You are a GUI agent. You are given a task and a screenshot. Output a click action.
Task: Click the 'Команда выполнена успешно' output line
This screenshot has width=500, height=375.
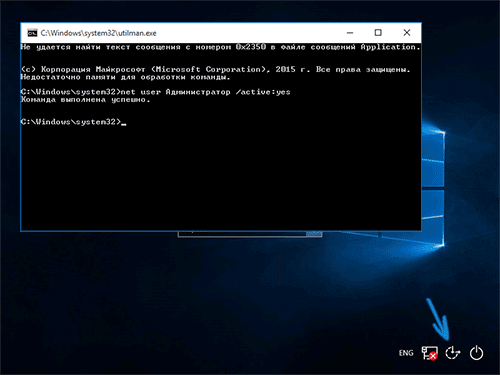(x=85, y=100)
